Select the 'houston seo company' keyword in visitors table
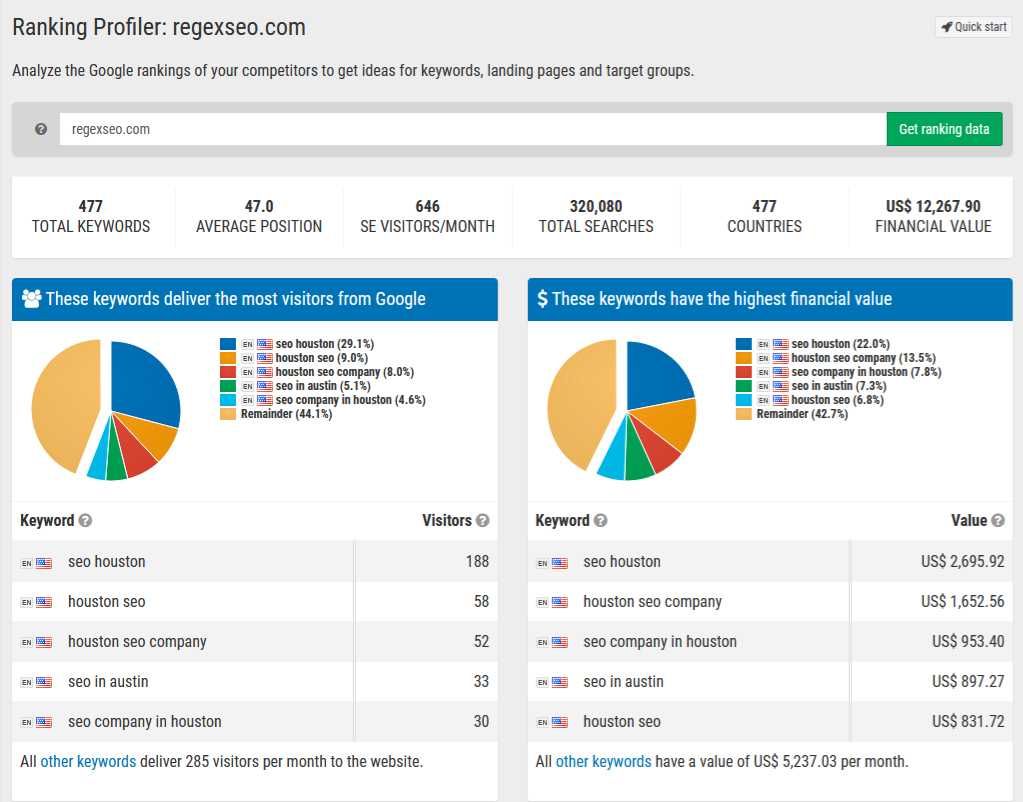The image size is (1023, 802). pyautogui.click(x=137, y=642)
